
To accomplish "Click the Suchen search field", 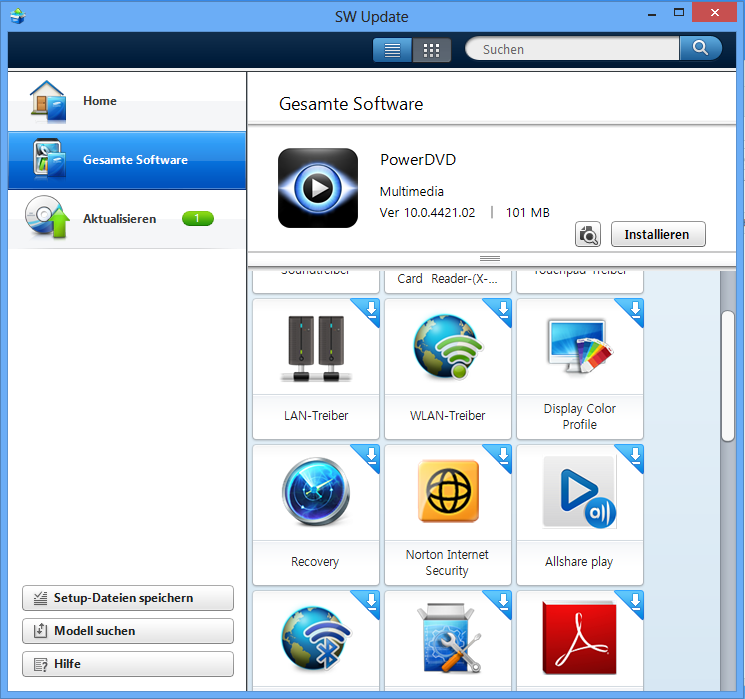I will pos(572,48).
